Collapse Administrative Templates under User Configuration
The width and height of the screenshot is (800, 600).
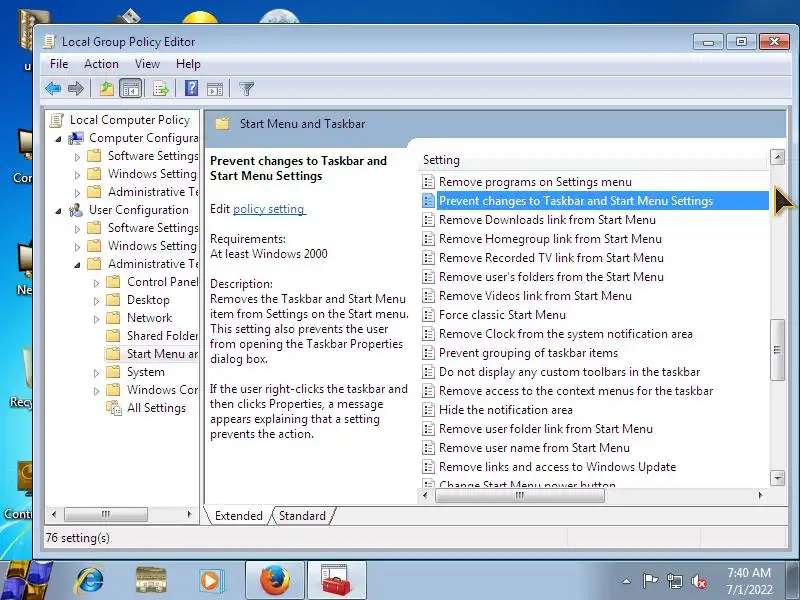coord(78,265)
